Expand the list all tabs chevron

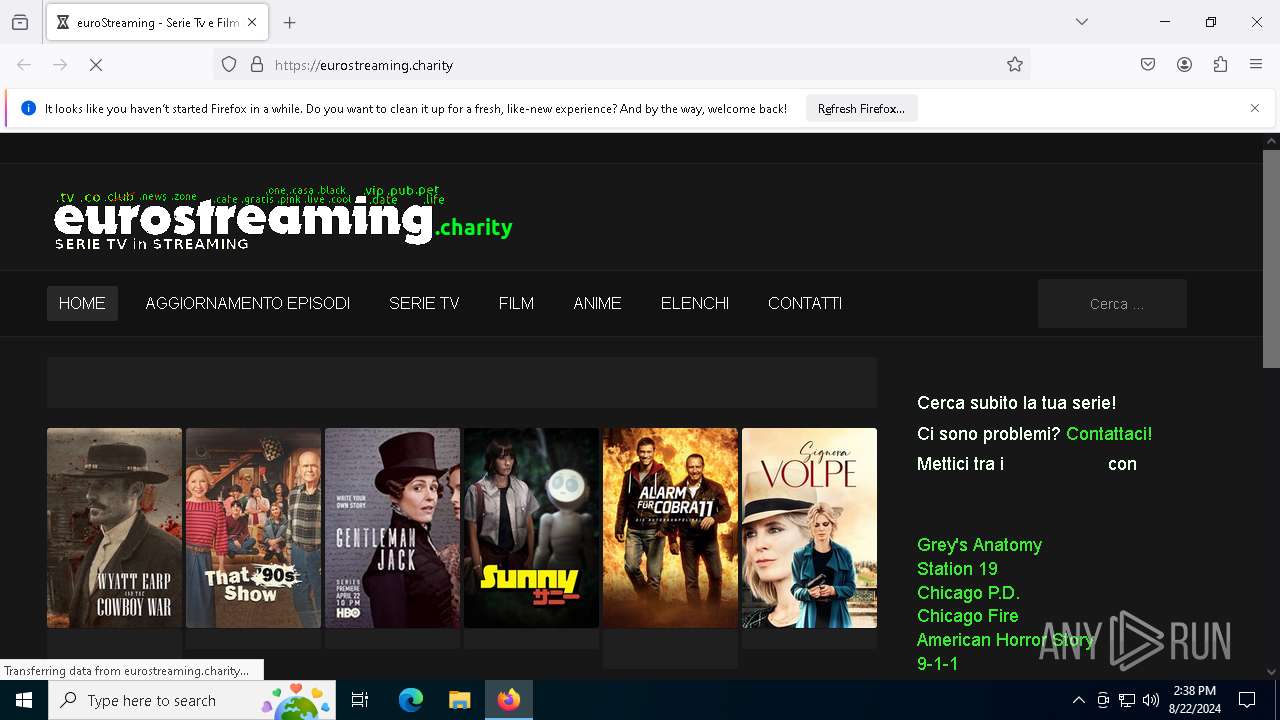[1082, 22]
